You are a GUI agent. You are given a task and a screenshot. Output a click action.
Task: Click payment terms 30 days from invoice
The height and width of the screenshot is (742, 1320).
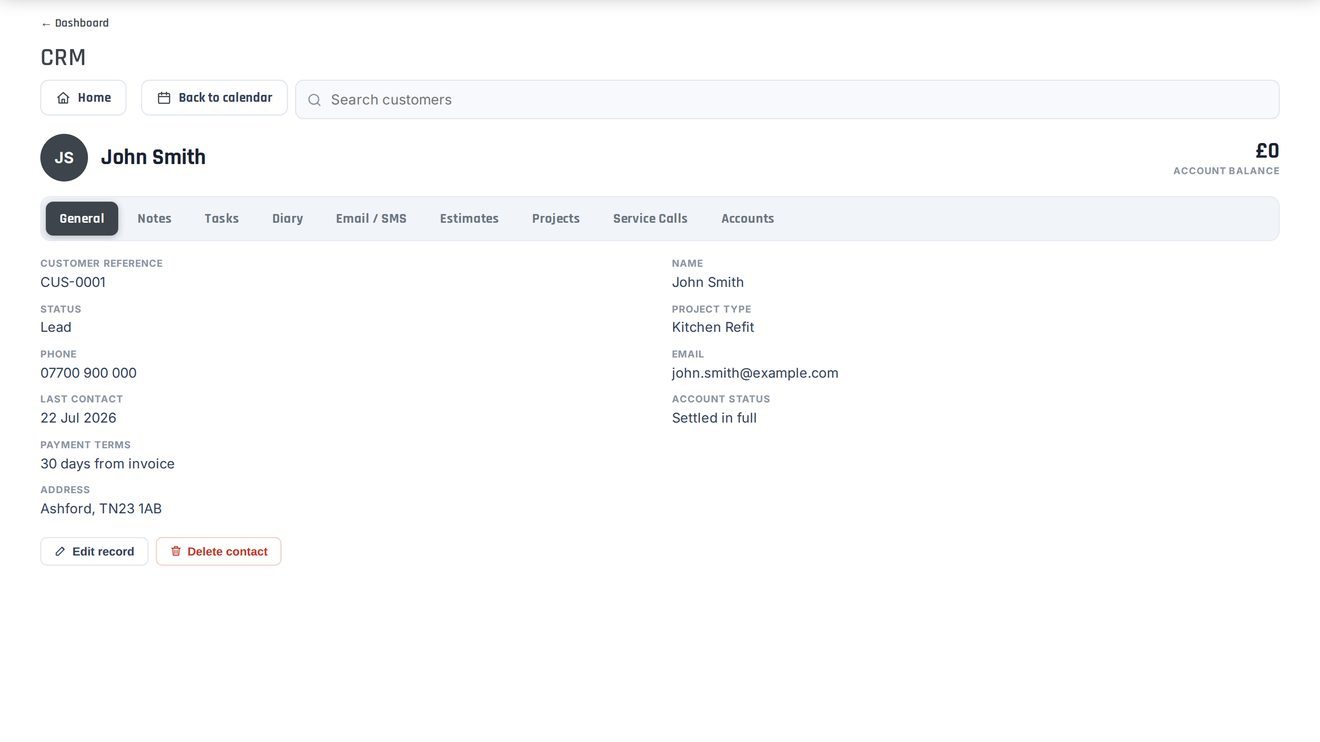tap(107, 464)
